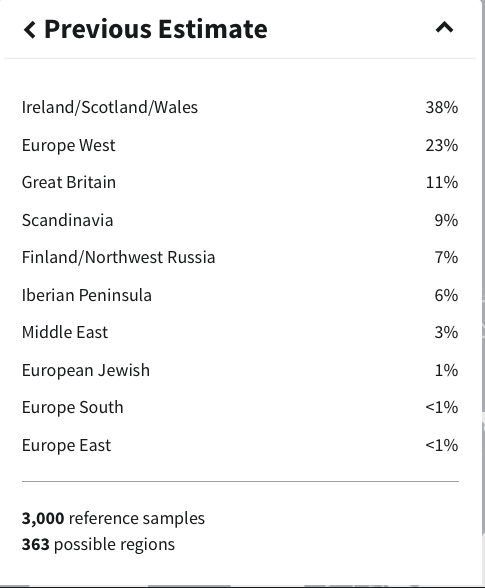Open the Previous Estimate heading

click(156, 29)
